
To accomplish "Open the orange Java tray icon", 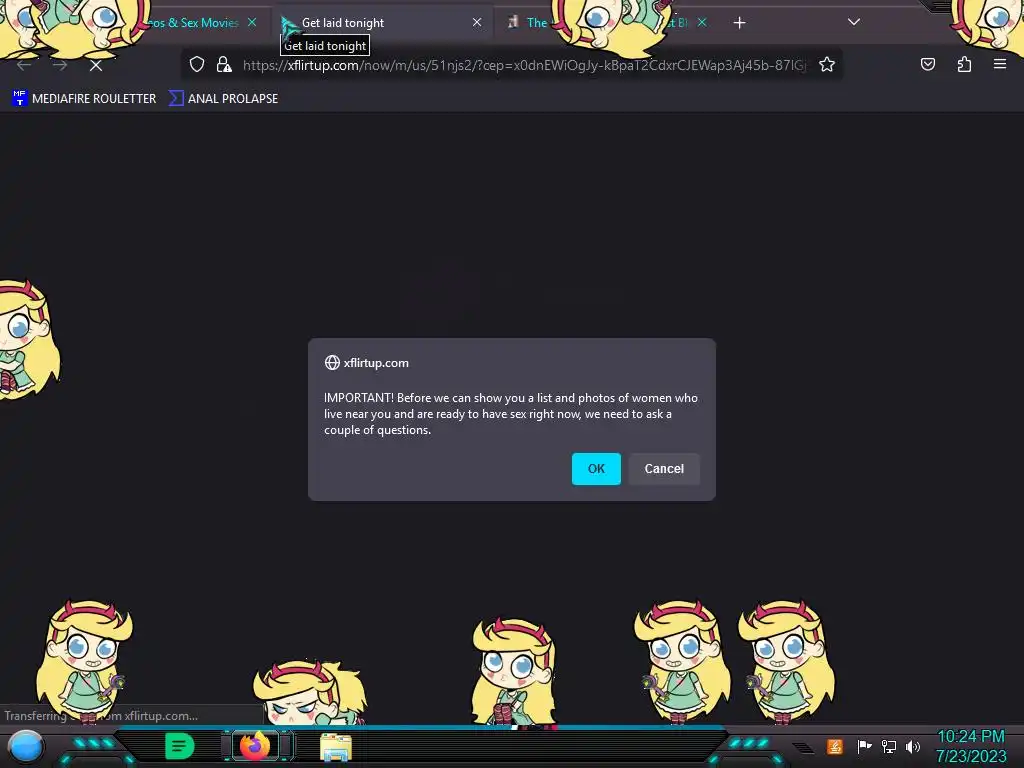I will click(x=834, y=746).
